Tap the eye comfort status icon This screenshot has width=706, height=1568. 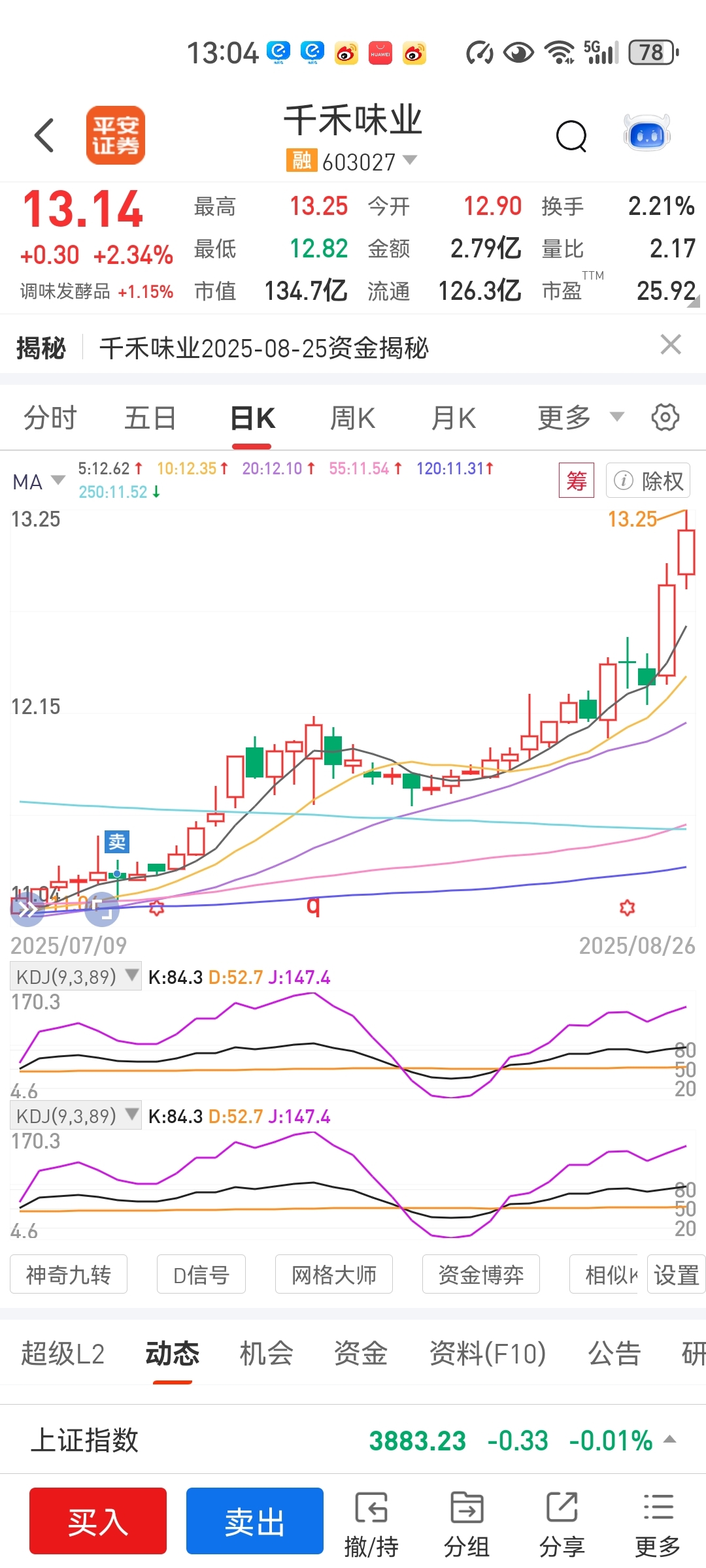[519, 52]
